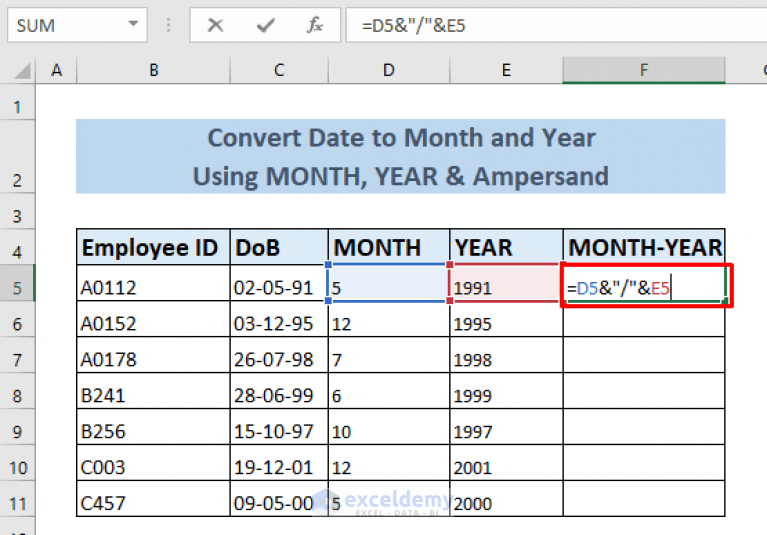Select all cells with corner triangle

point(22,71)
